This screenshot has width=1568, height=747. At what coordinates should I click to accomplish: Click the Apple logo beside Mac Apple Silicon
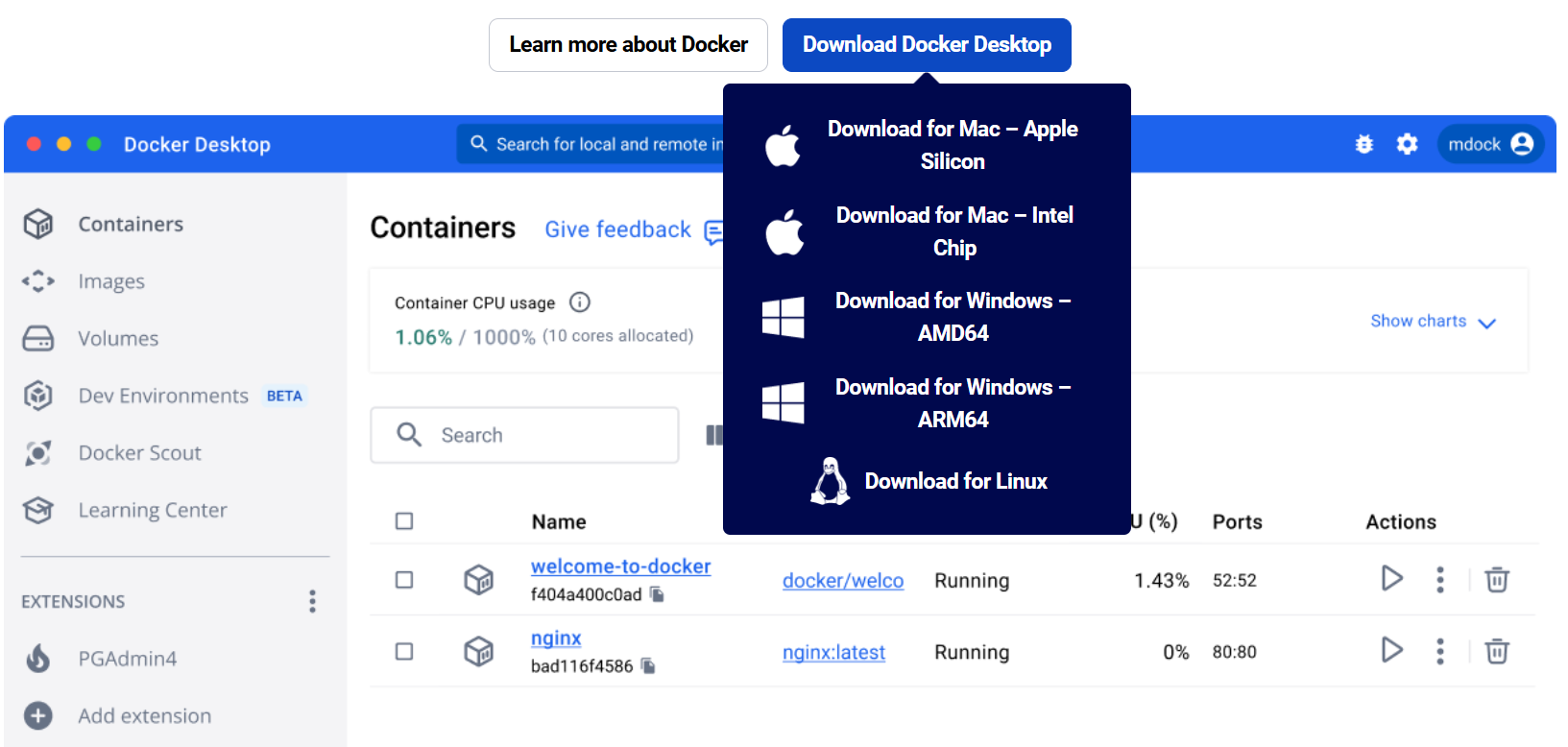pyautogui.click(x=783, y=146)
